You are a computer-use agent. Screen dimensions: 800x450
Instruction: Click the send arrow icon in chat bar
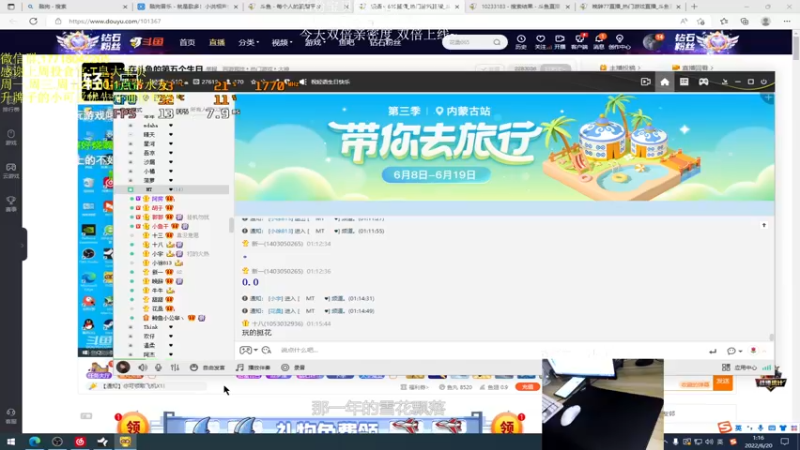713,351
